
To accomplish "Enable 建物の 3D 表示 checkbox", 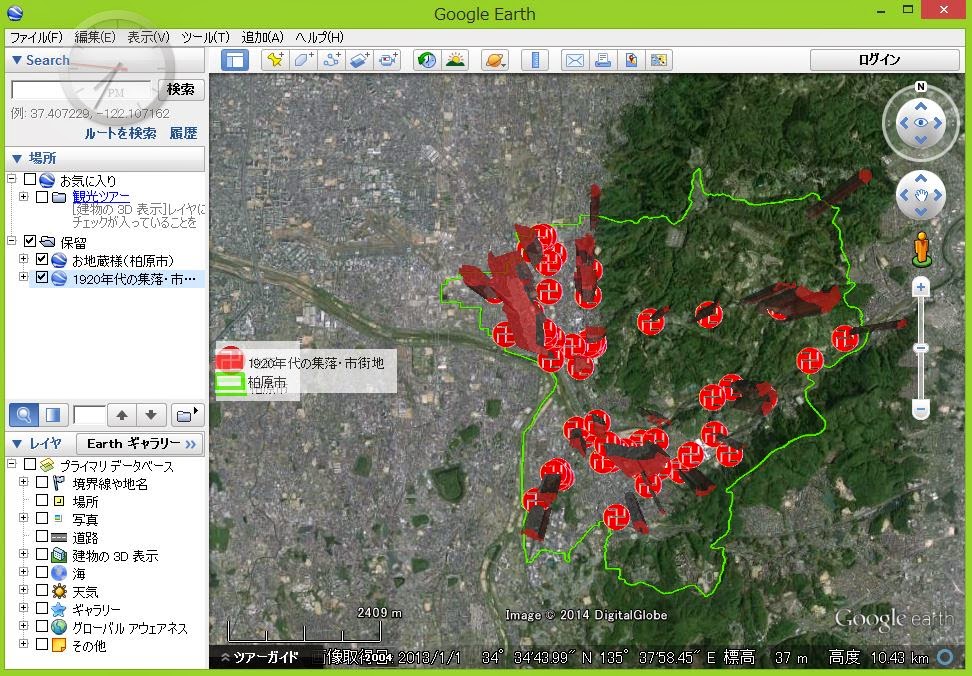I will (42, 554).
